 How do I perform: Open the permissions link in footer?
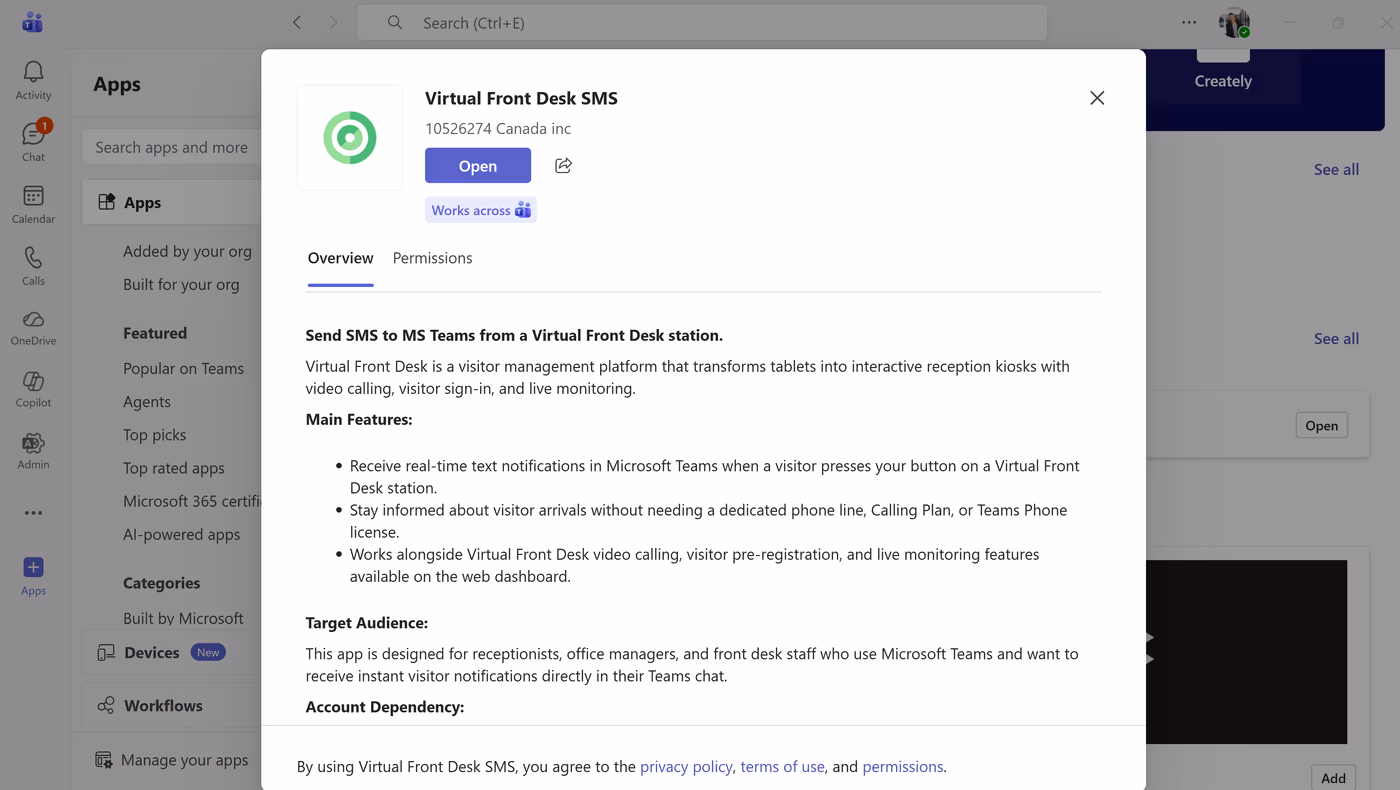point(903,766)
